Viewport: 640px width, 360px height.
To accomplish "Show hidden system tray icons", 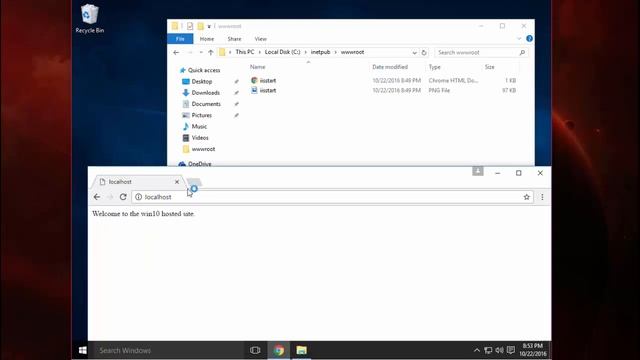I will coord(476,350).
